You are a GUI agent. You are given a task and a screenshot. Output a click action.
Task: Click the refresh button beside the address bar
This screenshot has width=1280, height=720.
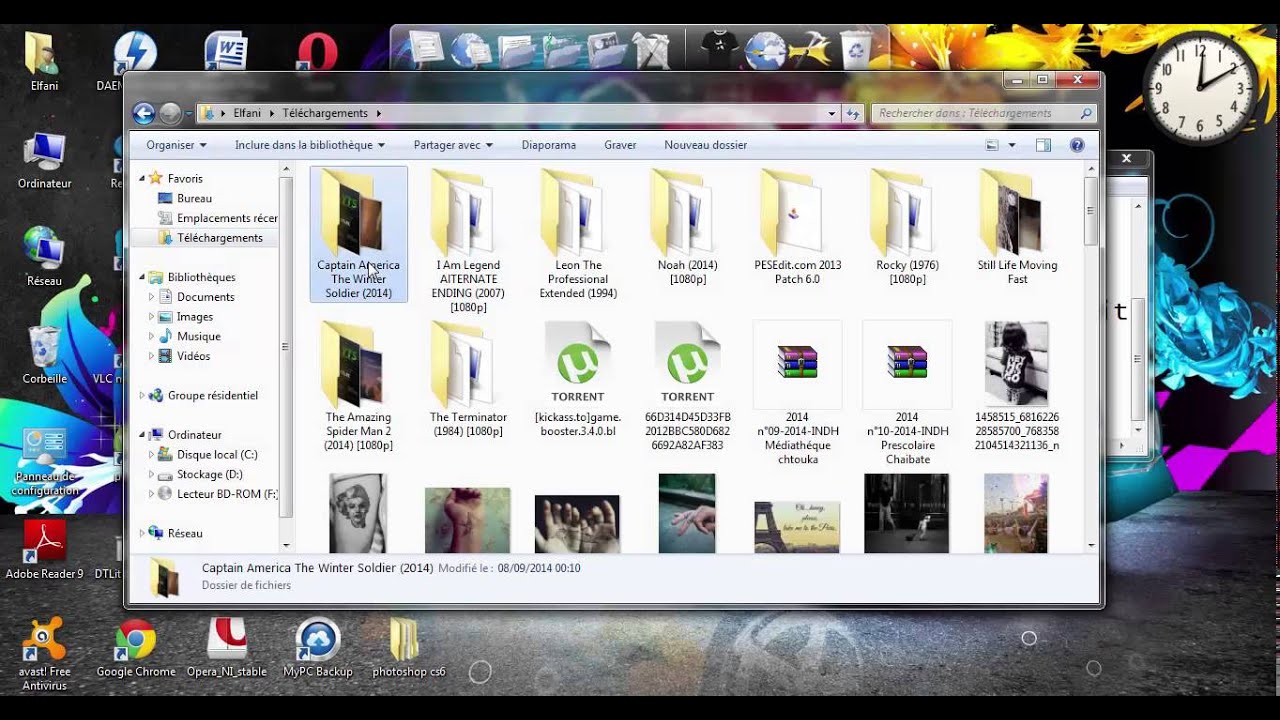tap(853, 113)
